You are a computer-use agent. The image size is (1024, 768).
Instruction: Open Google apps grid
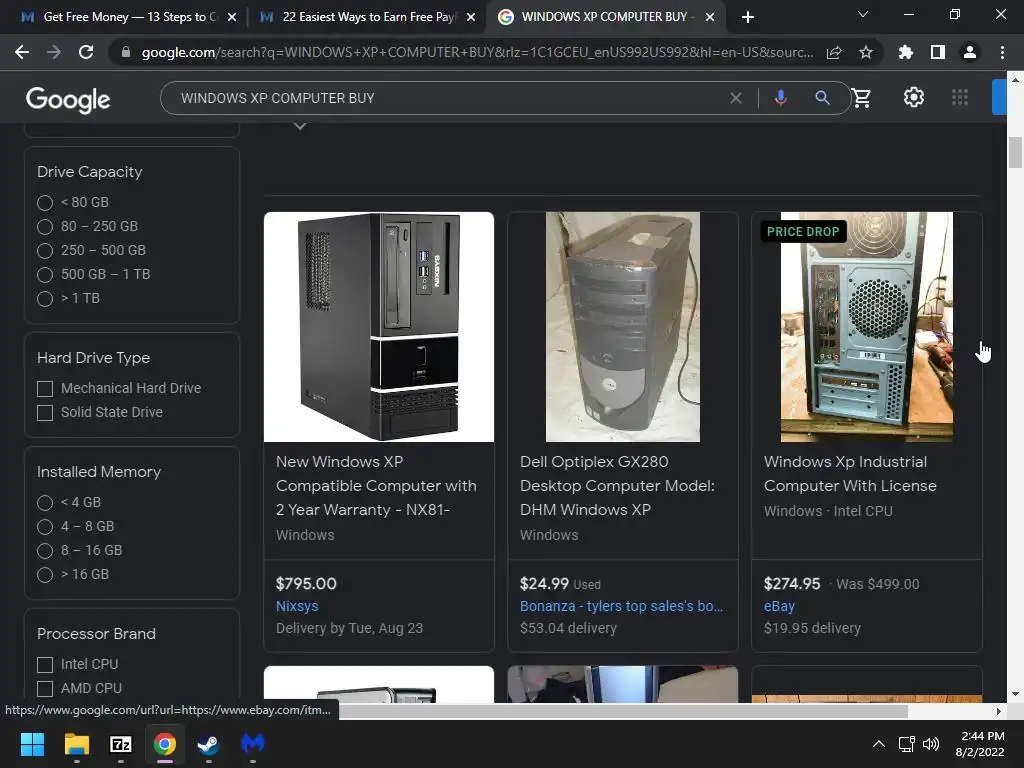[x=960, y=97]
